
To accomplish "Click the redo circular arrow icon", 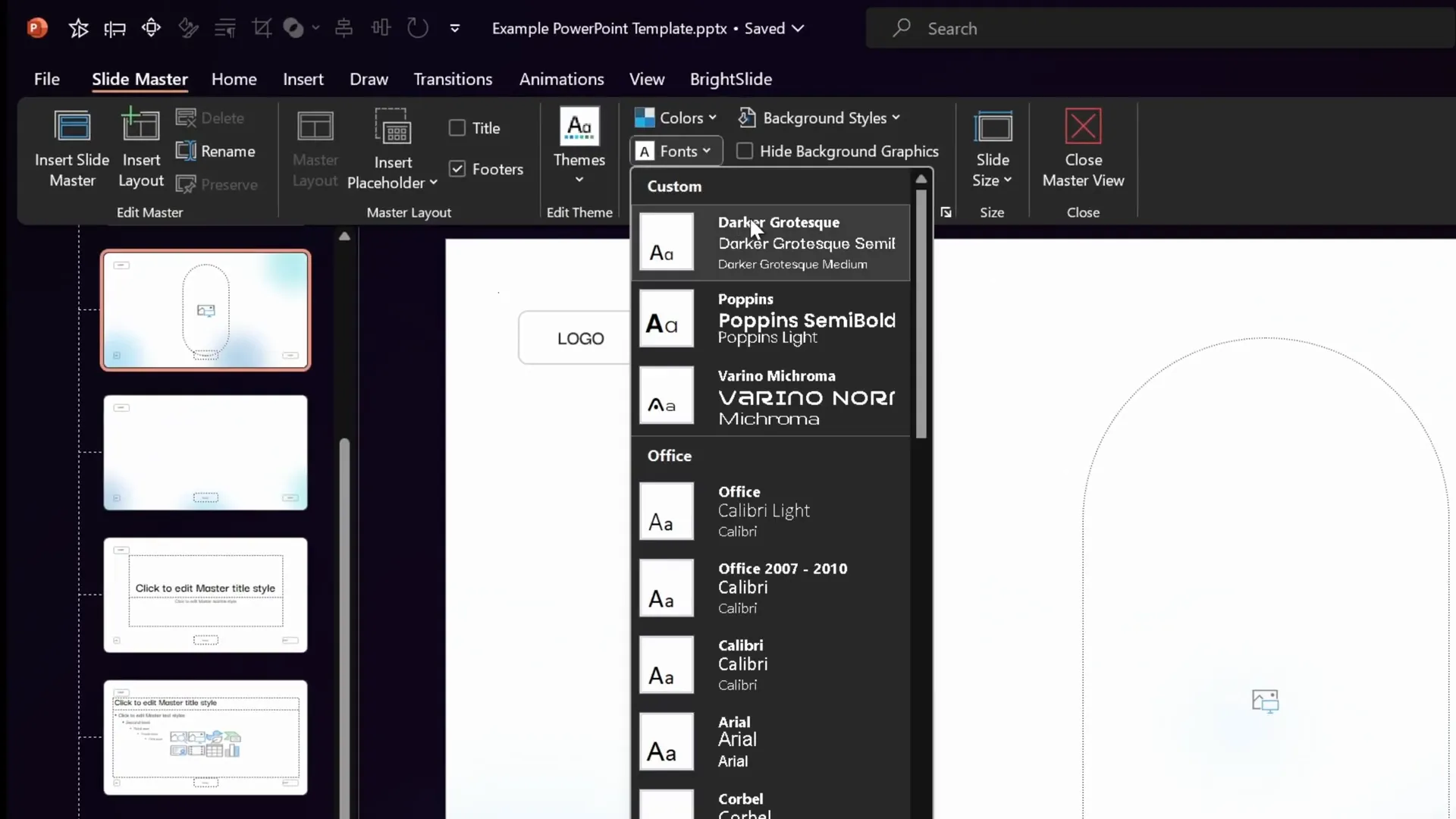I will pyautogui.click(x=417, y=28).
